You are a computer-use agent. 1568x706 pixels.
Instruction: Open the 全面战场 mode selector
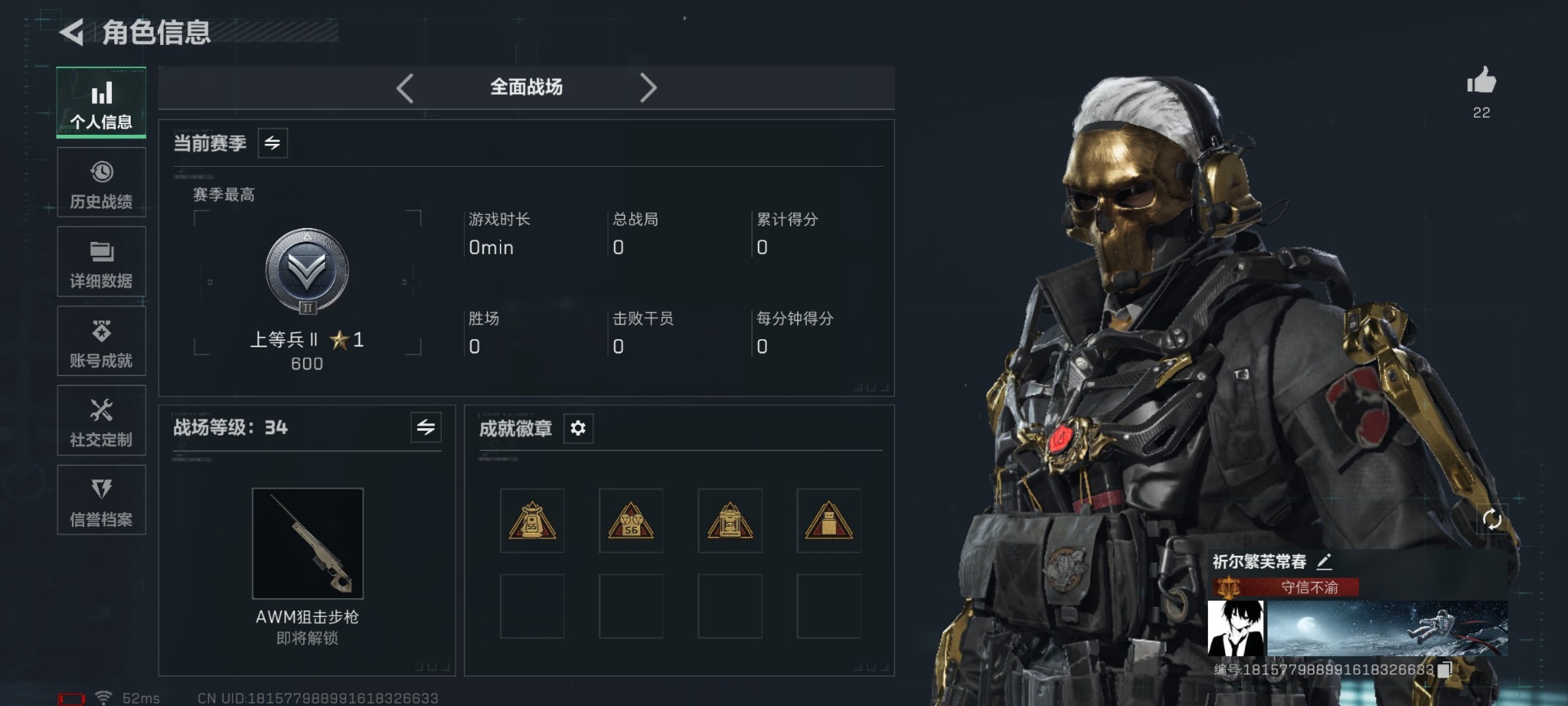(x=526, y=87)
